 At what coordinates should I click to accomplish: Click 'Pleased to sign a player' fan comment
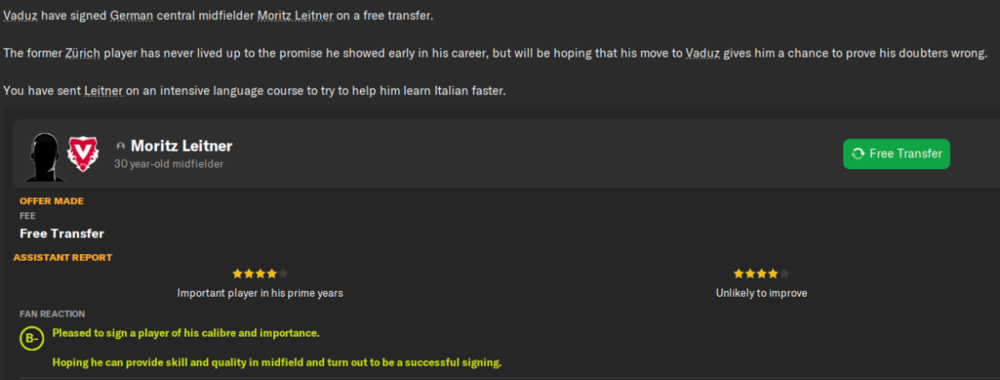pos(186,333)
